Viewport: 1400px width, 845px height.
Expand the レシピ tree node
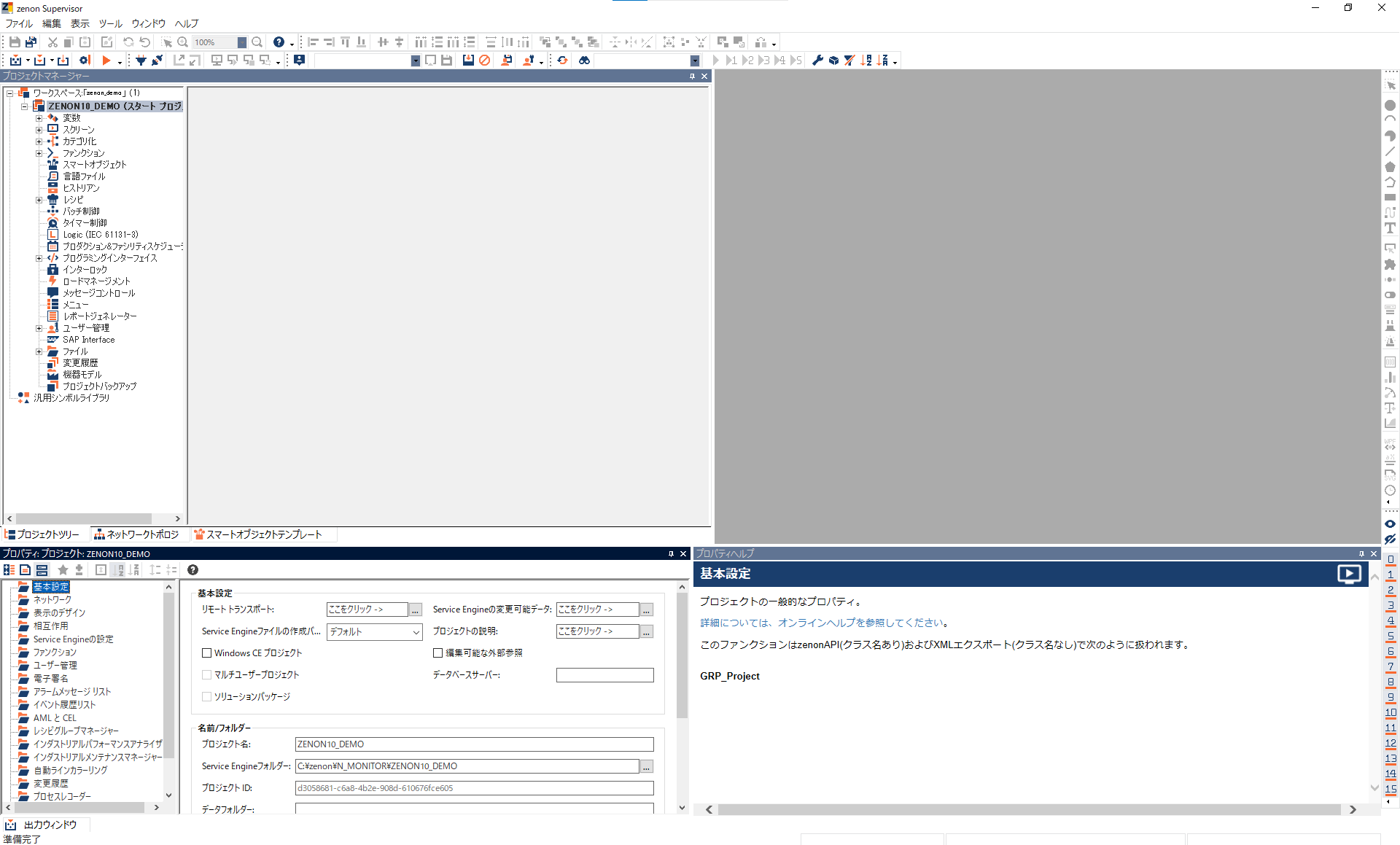coord(39,200)
